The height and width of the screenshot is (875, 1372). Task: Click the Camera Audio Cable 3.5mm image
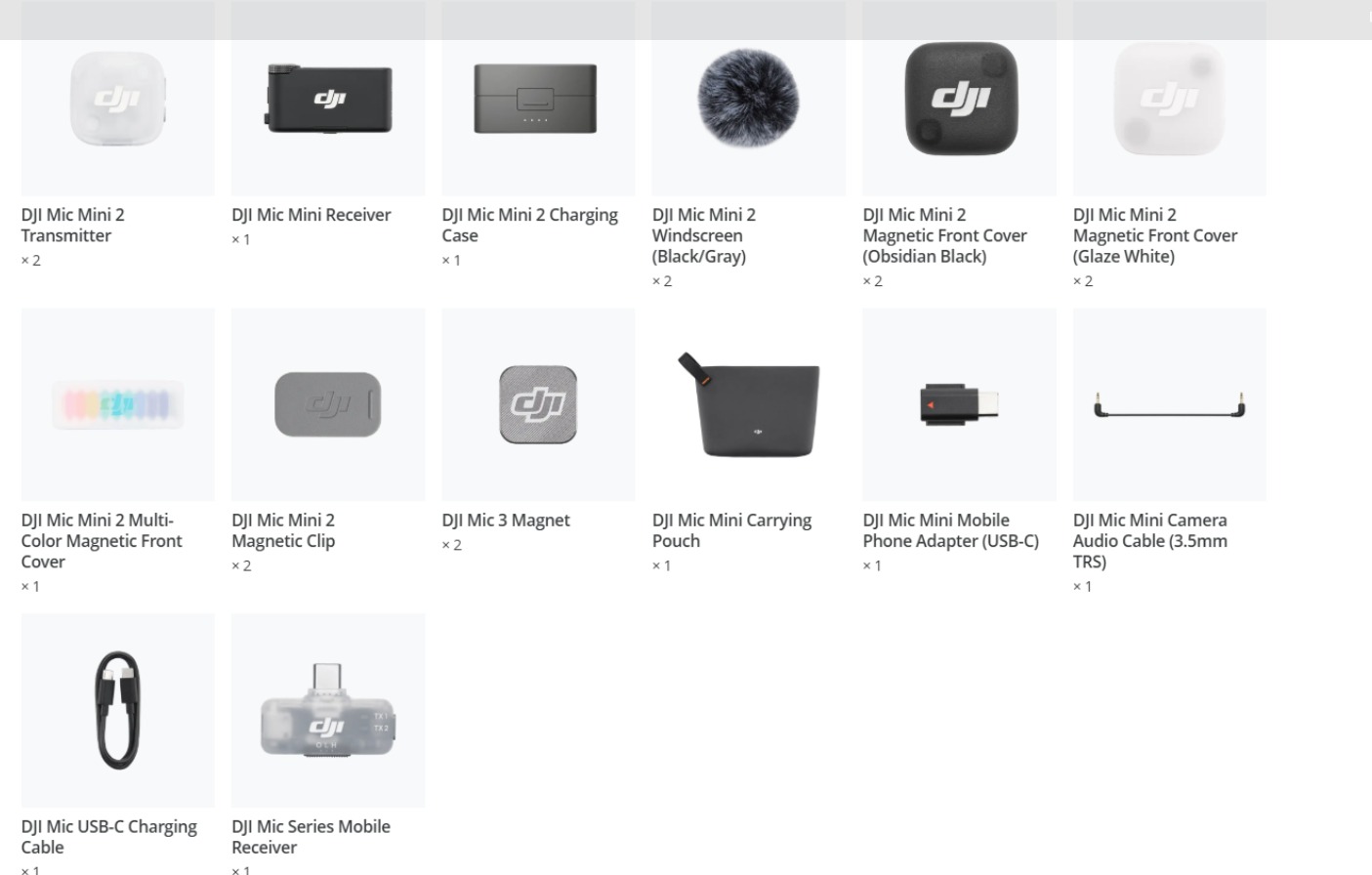click(x=1170, y=405)
